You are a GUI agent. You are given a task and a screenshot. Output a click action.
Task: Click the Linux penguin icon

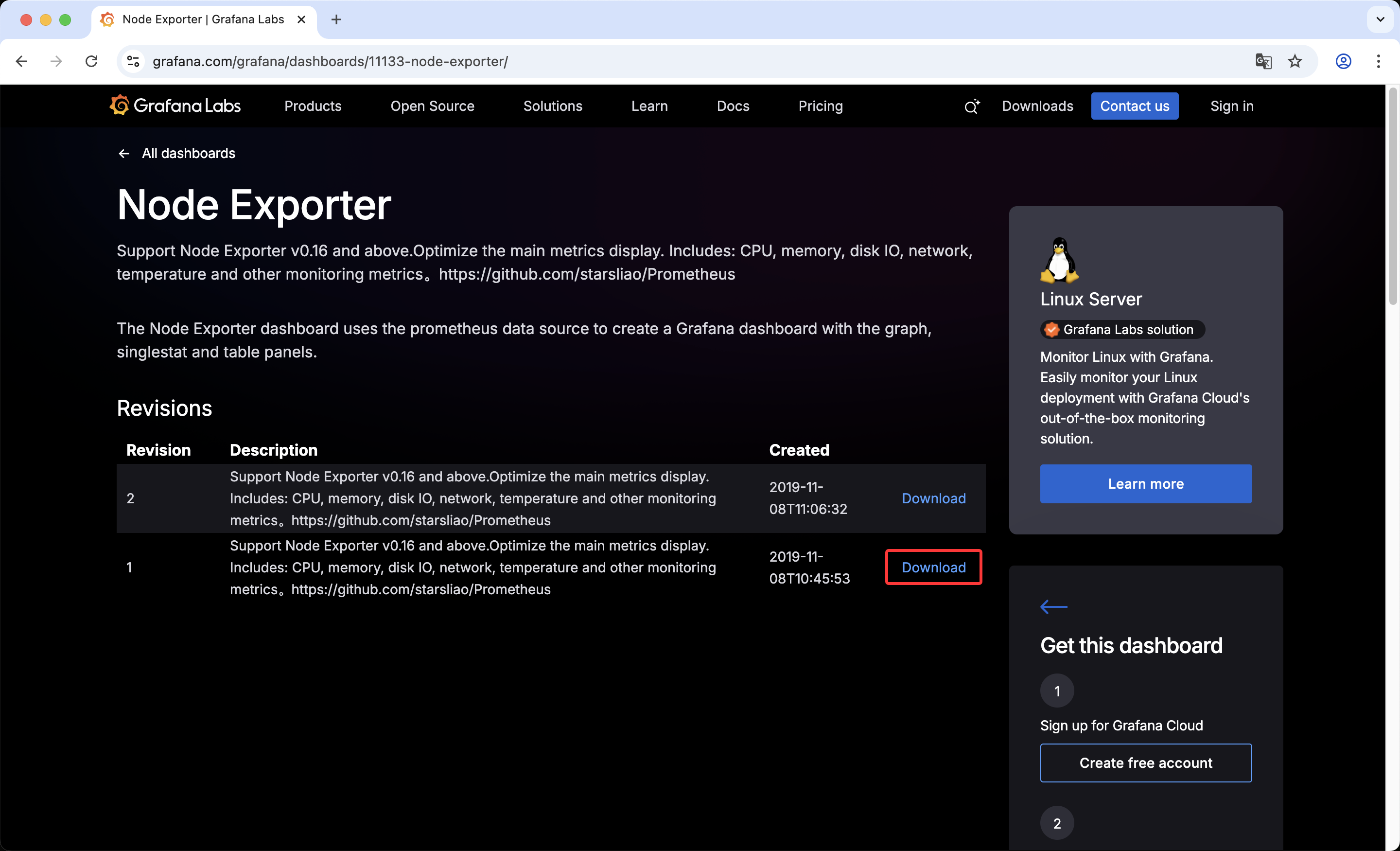pyautogui.click(x=1059, y=260)
